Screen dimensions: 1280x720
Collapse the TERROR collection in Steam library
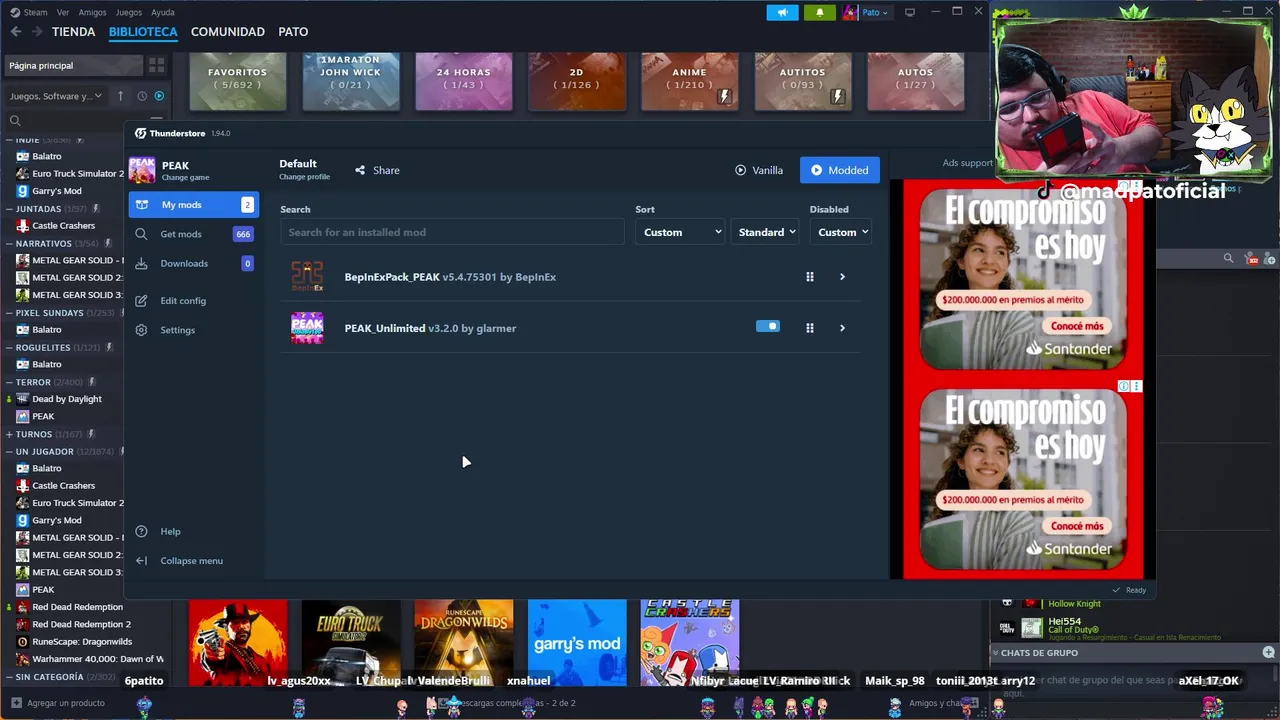[x=8, y=382]
